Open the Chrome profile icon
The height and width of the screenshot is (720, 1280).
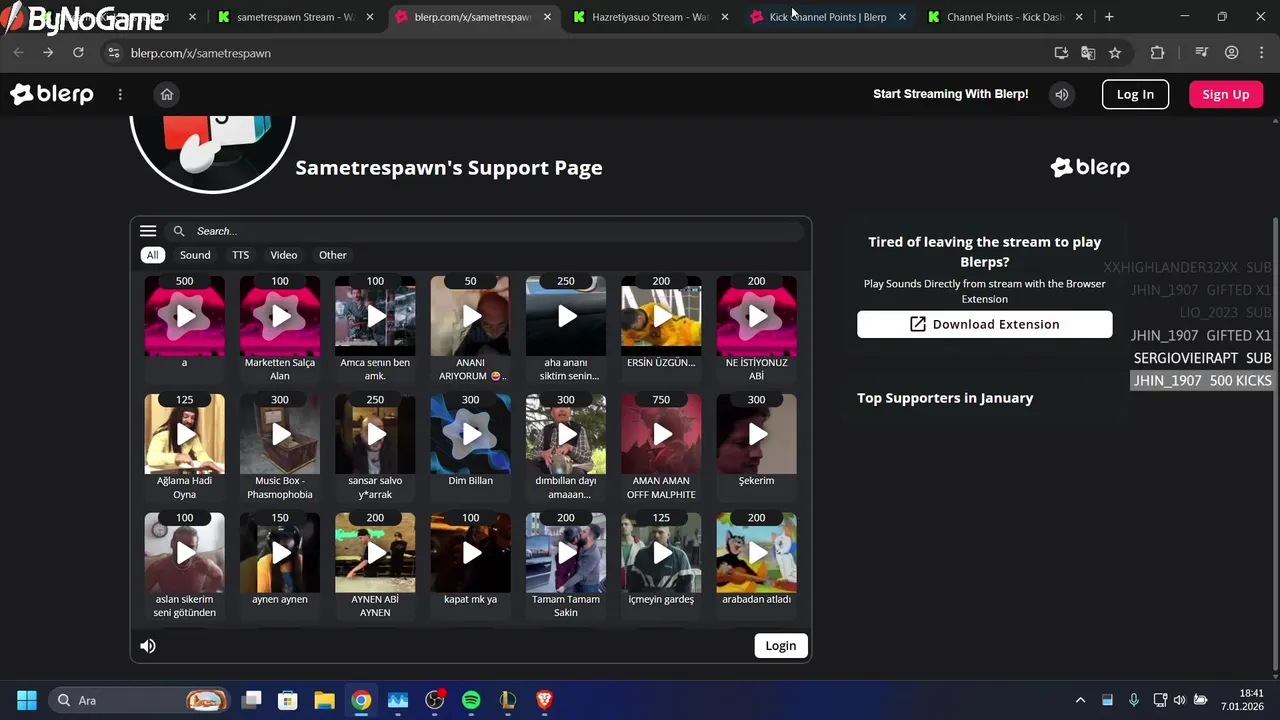(x=1232, y=53)
